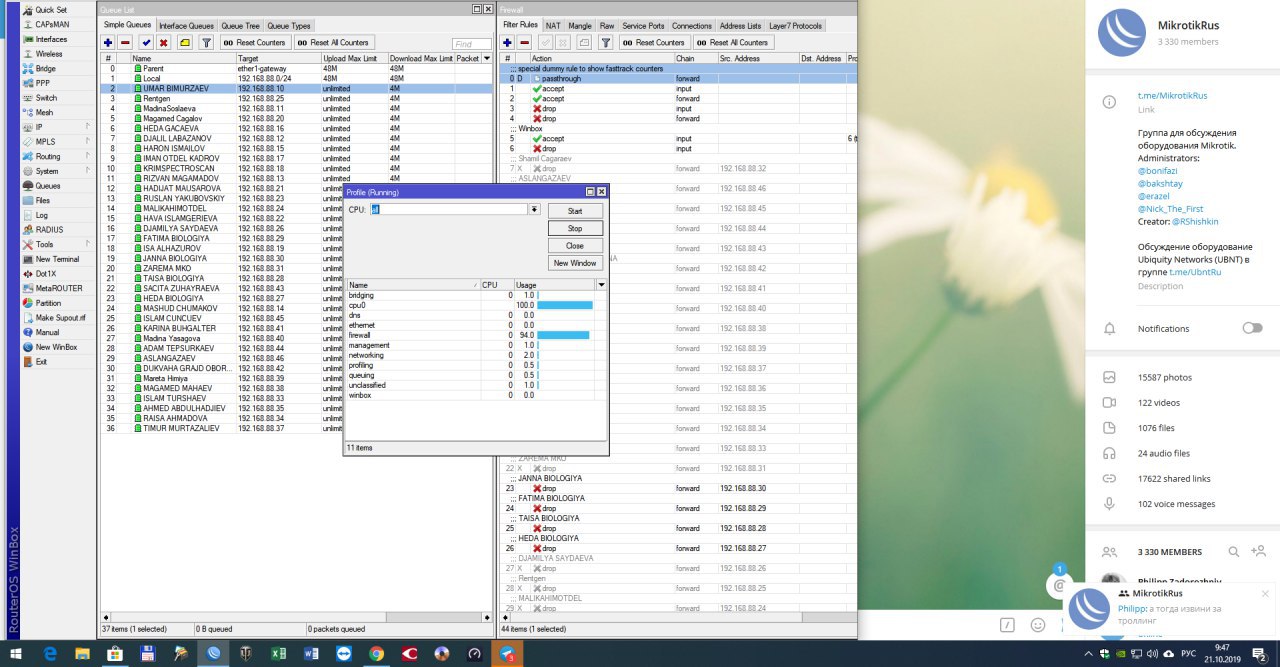Remove selected queue with minus icon
1280x667 pixels.
[125, 43]
